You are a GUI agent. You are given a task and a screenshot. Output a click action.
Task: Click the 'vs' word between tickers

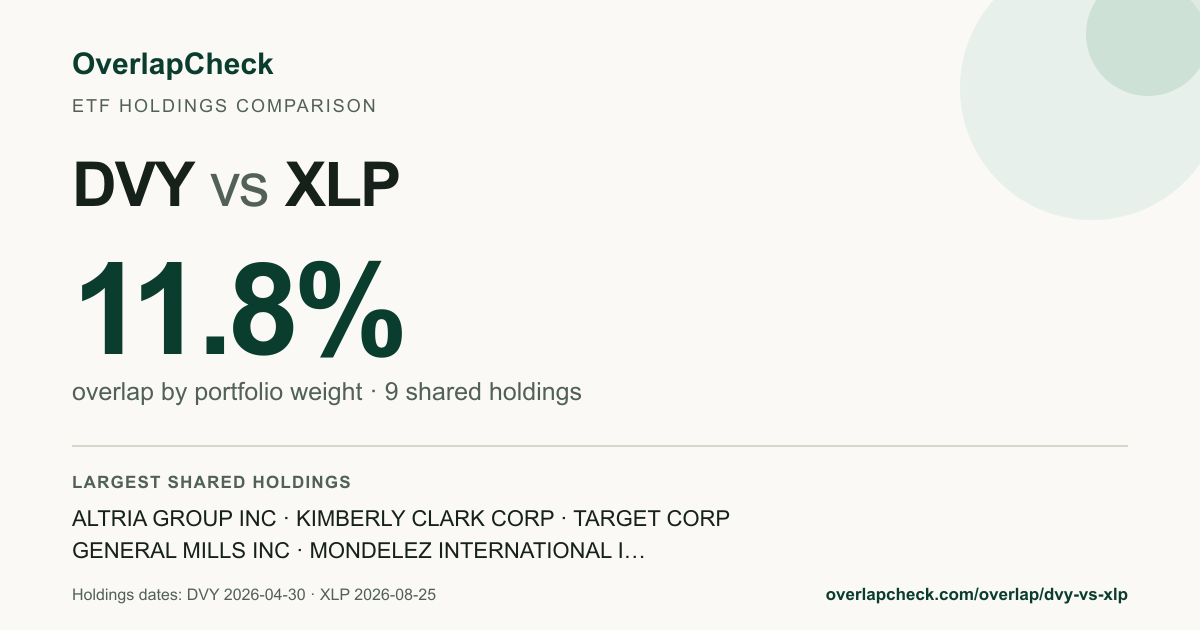coord(239,190)
